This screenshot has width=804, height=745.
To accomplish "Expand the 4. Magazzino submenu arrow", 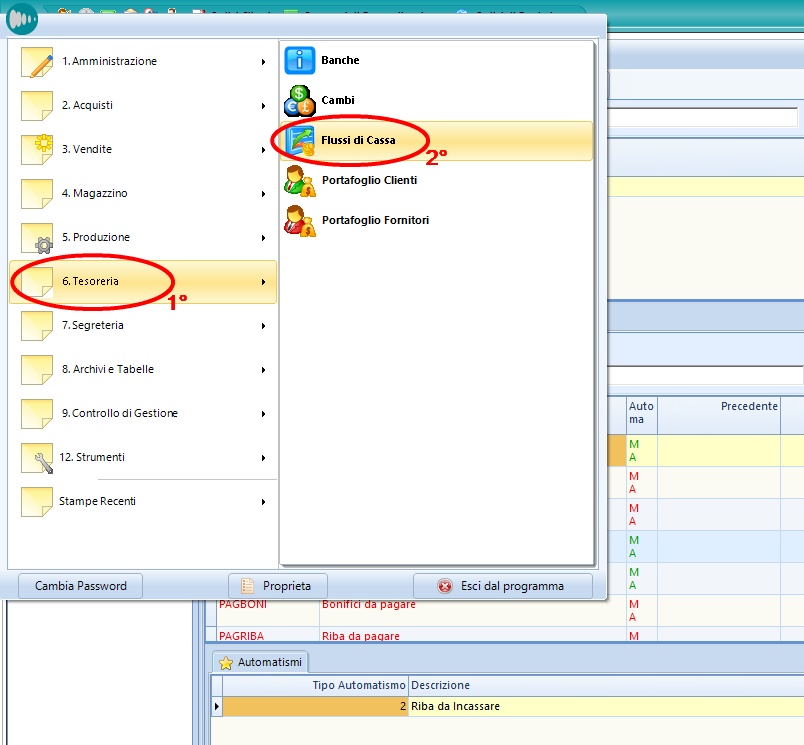I will 264,194.
